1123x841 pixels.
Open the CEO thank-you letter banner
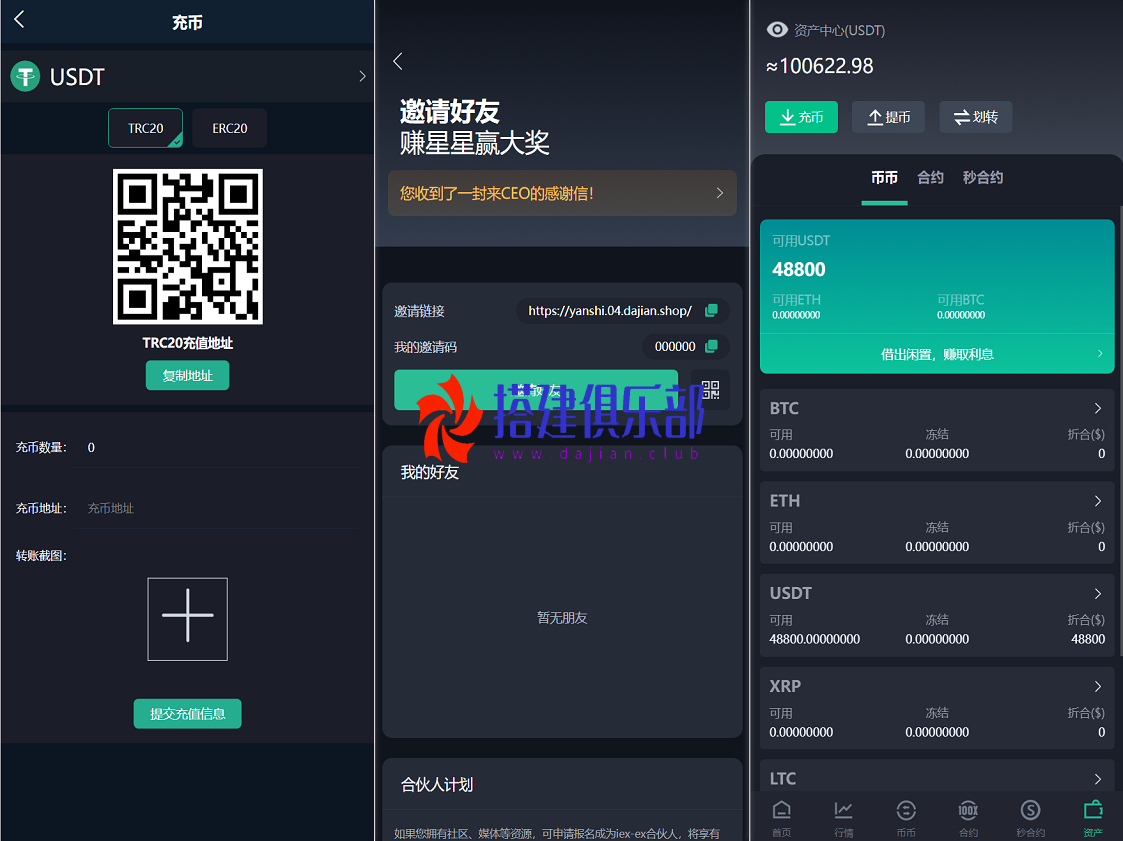coord(562,193)
